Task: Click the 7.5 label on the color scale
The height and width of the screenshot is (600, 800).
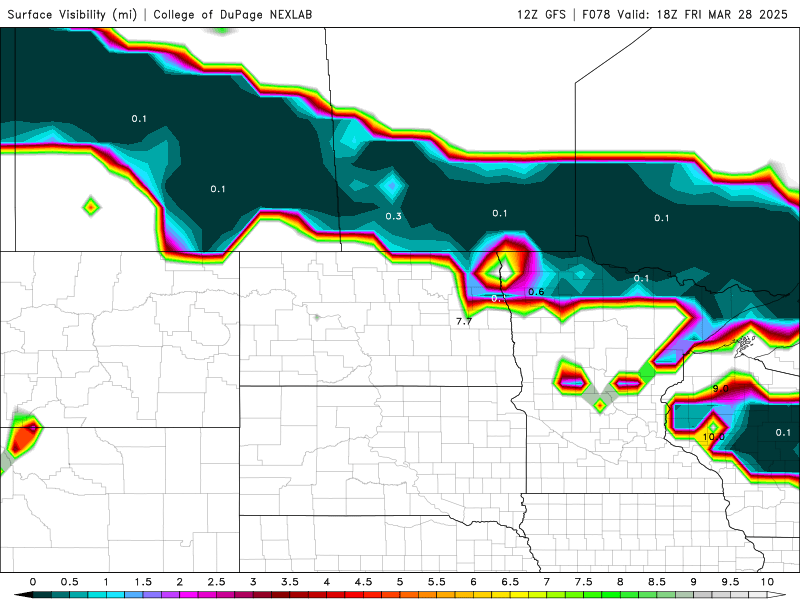Action: coord(584,582)
